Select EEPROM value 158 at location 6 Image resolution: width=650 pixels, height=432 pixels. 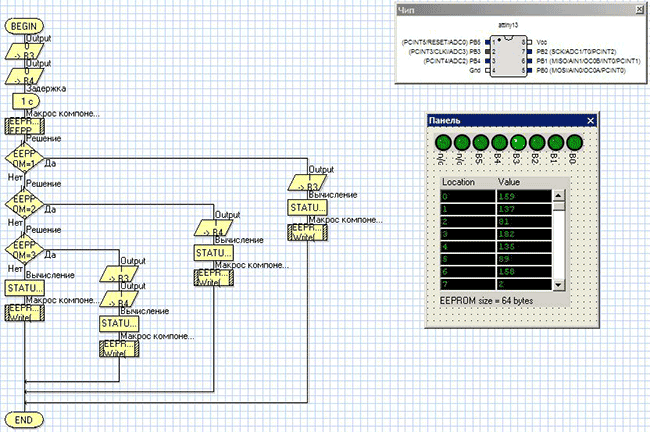coord(524,272)
